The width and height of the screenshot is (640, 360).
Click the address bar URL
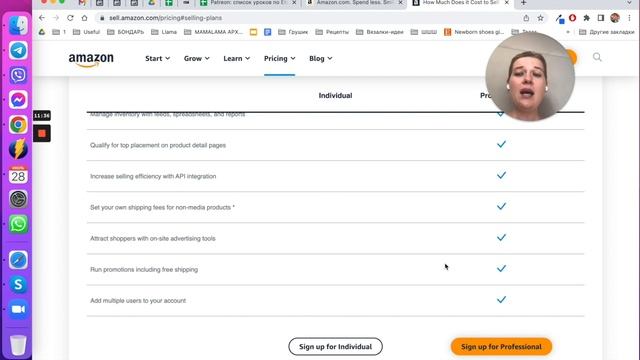tap(165, 18)
